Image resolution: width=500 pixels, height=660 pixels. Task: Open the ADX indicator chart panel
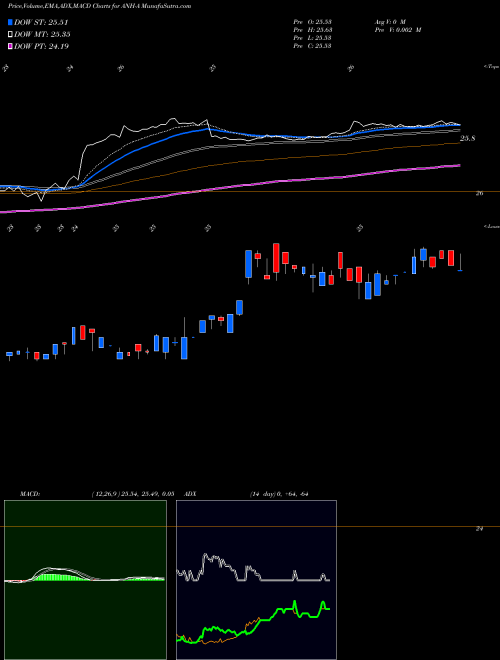tap(256, 580)
